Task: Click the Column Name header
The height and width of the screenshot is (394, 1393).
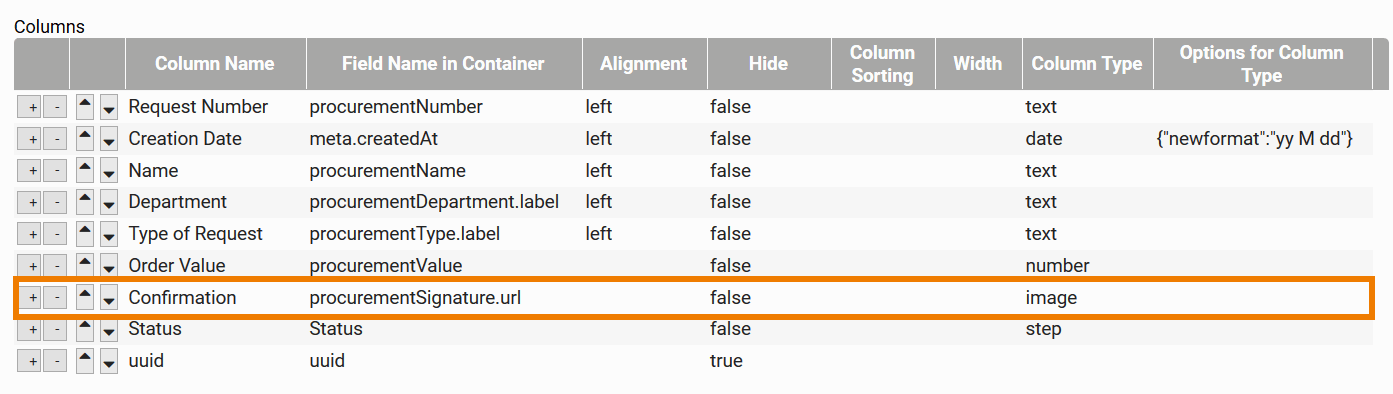Action: [215, 64]
